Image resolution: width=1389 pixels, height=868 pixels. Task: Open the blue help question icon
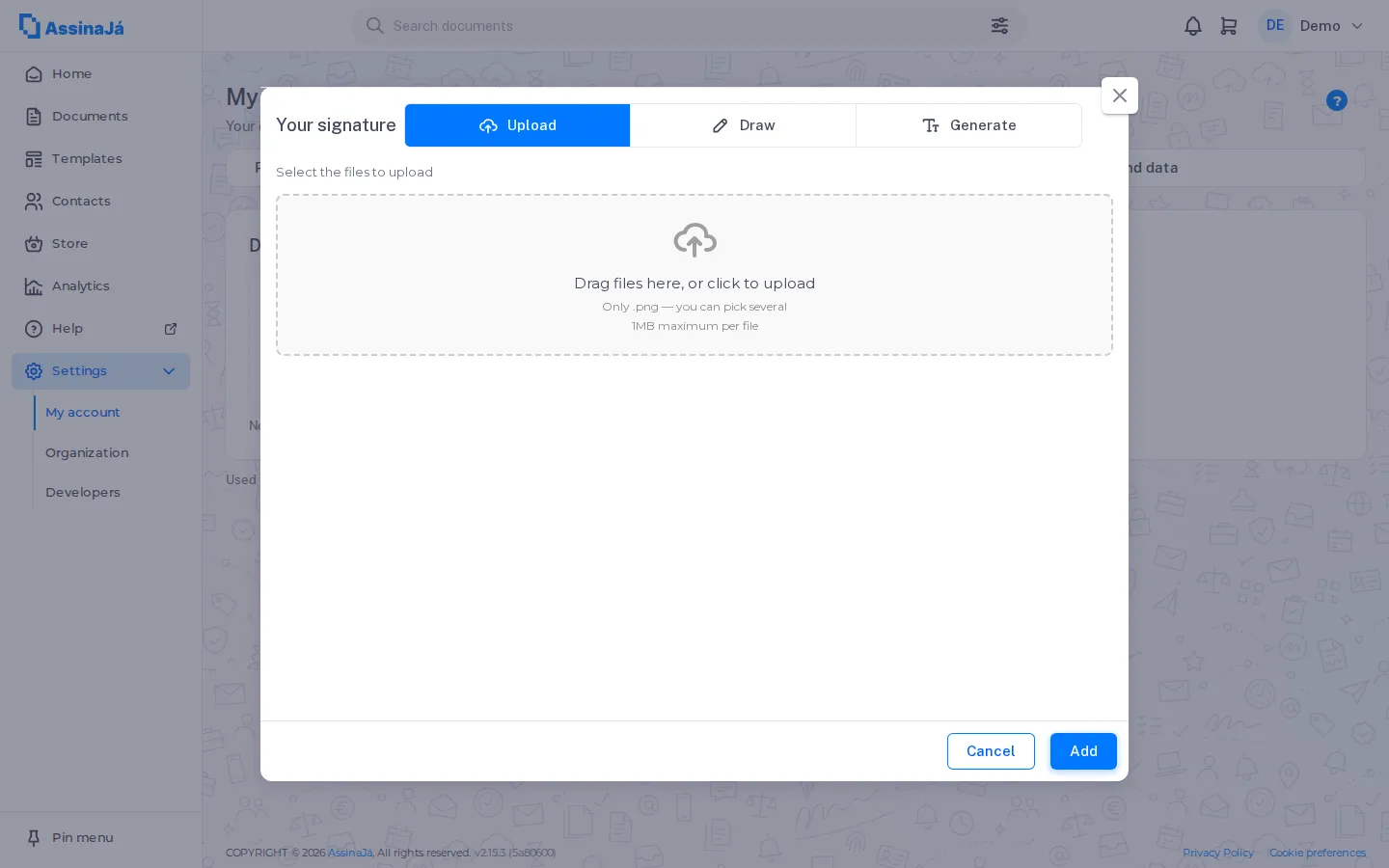click(1337, 100)
